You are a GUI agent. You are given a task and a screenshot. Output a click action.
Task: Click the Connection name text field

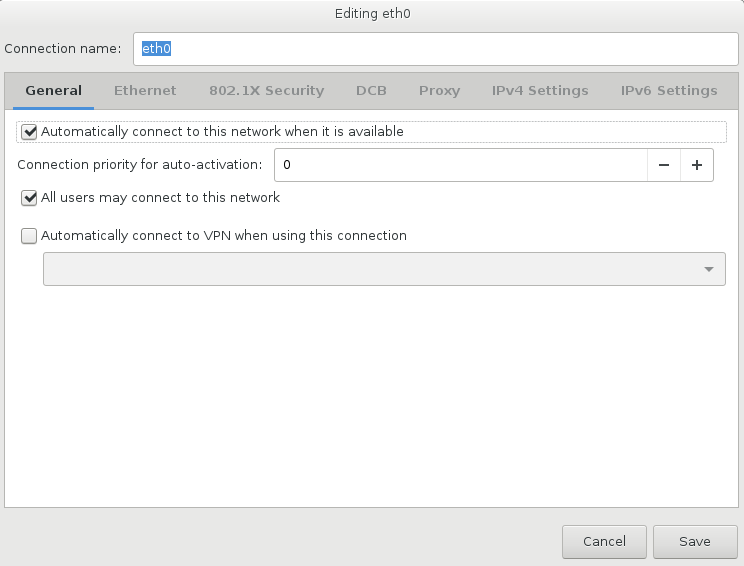point(436,49)
